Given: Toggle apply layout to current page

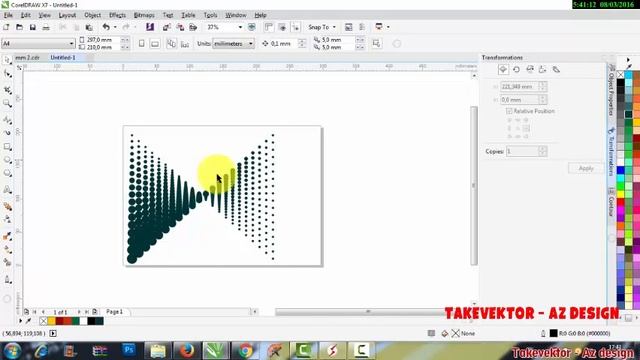Looking at the screenshot, I should 185,43.
